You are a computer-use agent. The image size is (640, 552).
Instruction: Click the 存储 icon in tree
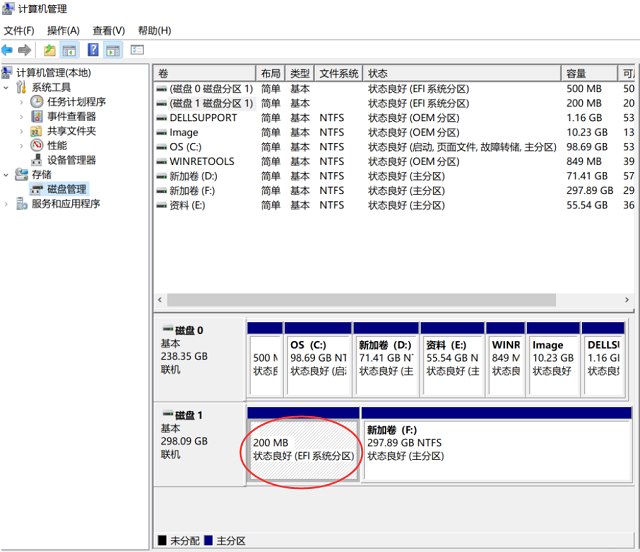tap(21, 174)
